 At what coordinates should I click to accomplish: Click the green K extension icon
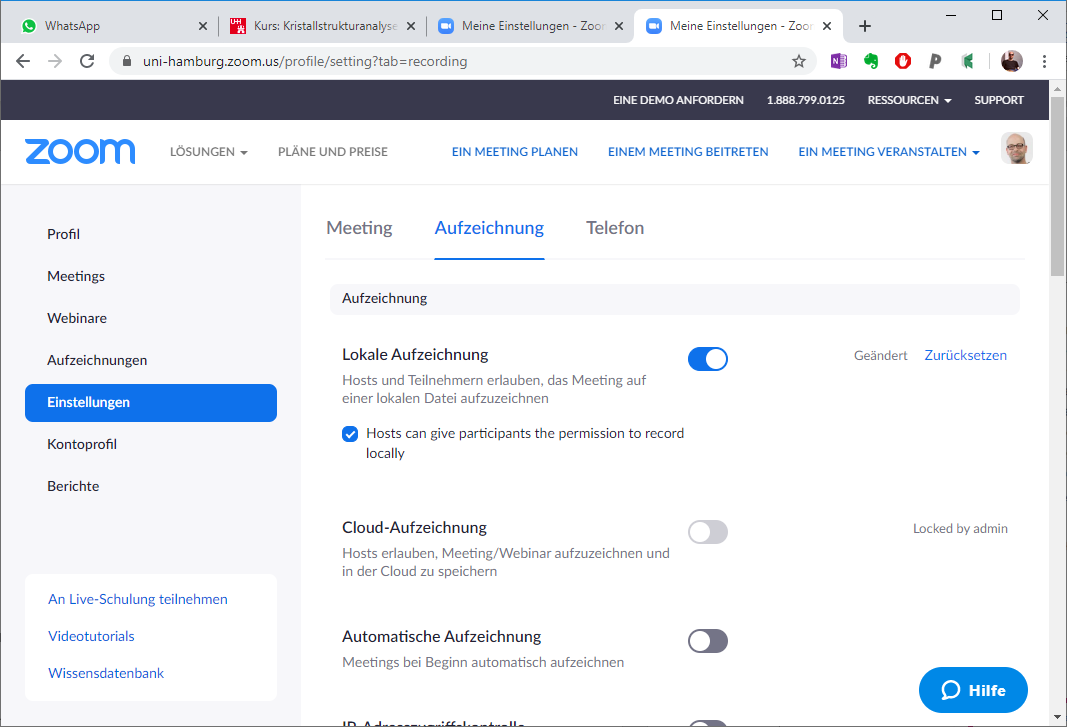967,61
